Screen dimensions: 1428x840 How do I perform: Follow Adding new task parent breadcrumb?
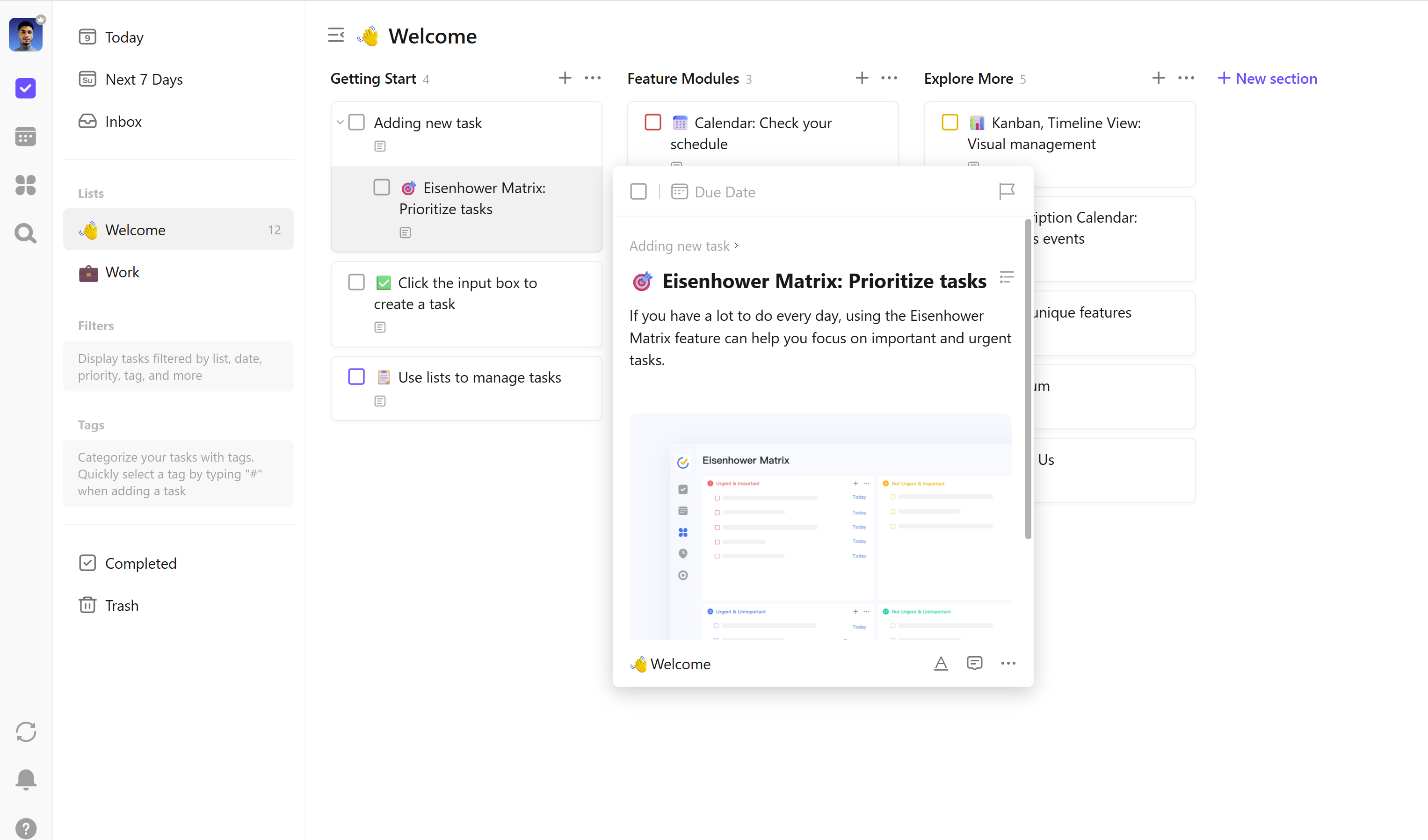(680, 246)
